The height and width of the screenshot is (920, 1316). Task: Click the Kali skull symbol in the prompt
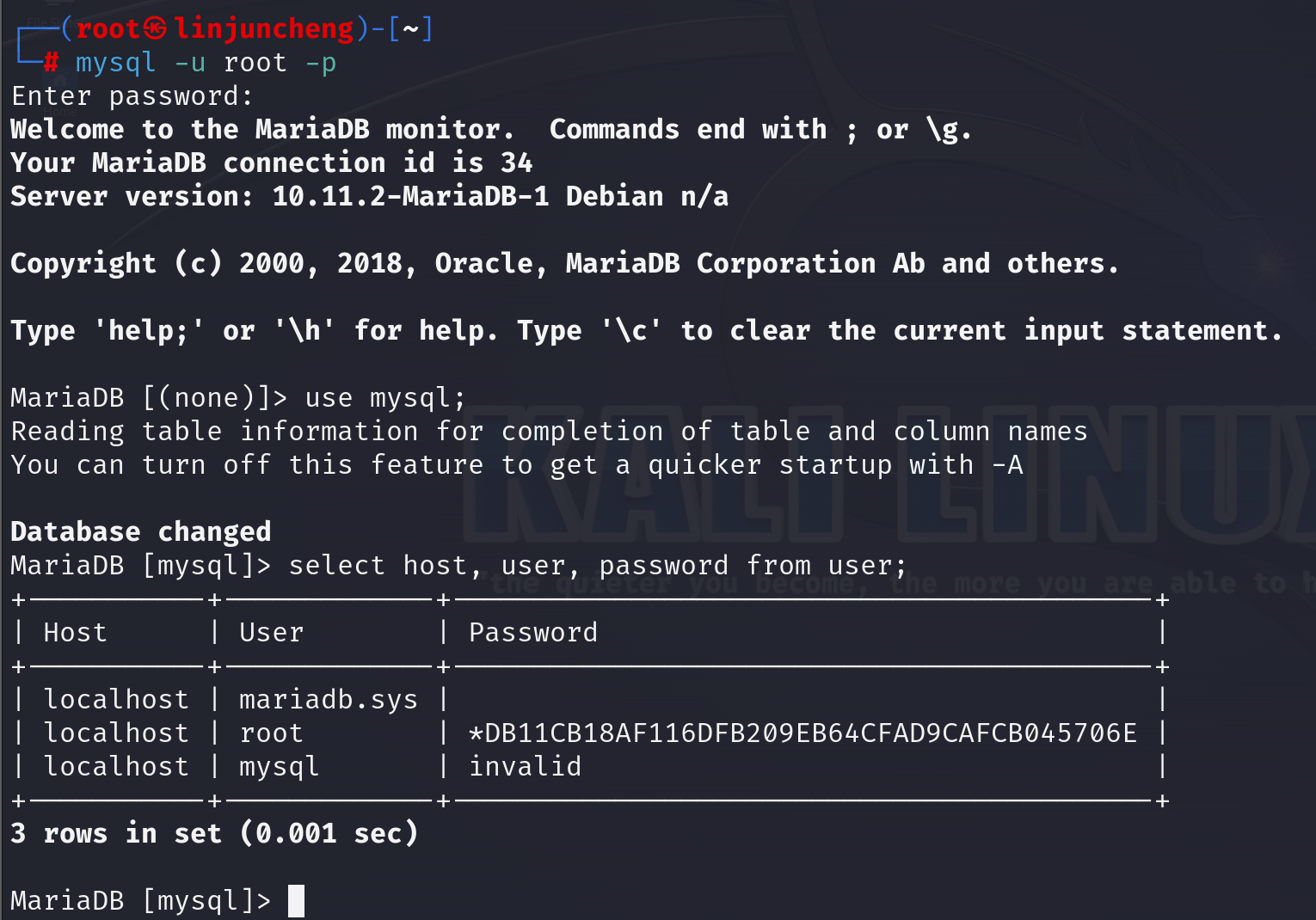coord(155,29)
